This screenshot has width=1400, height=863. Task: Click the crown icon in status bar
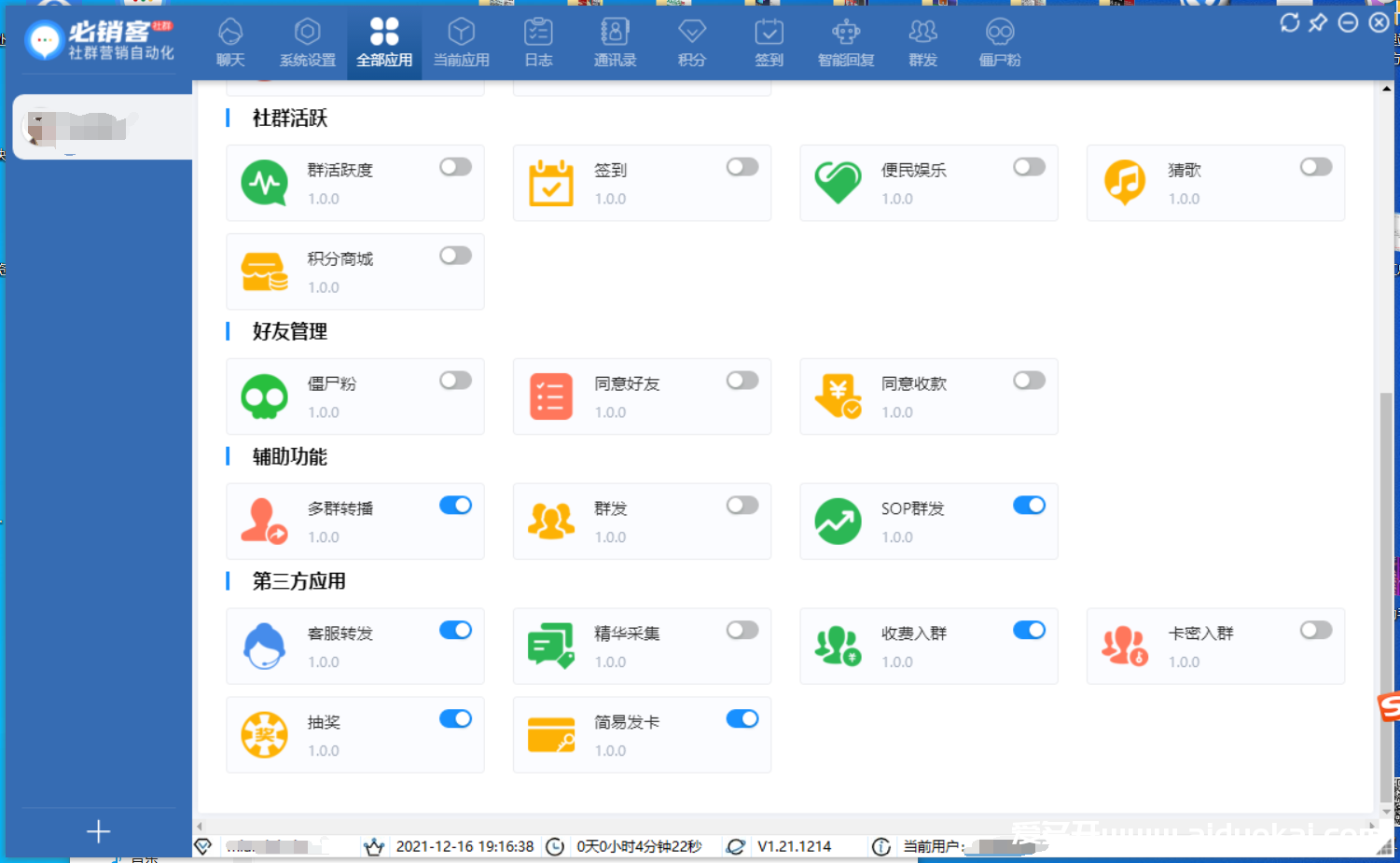point(374,846)
